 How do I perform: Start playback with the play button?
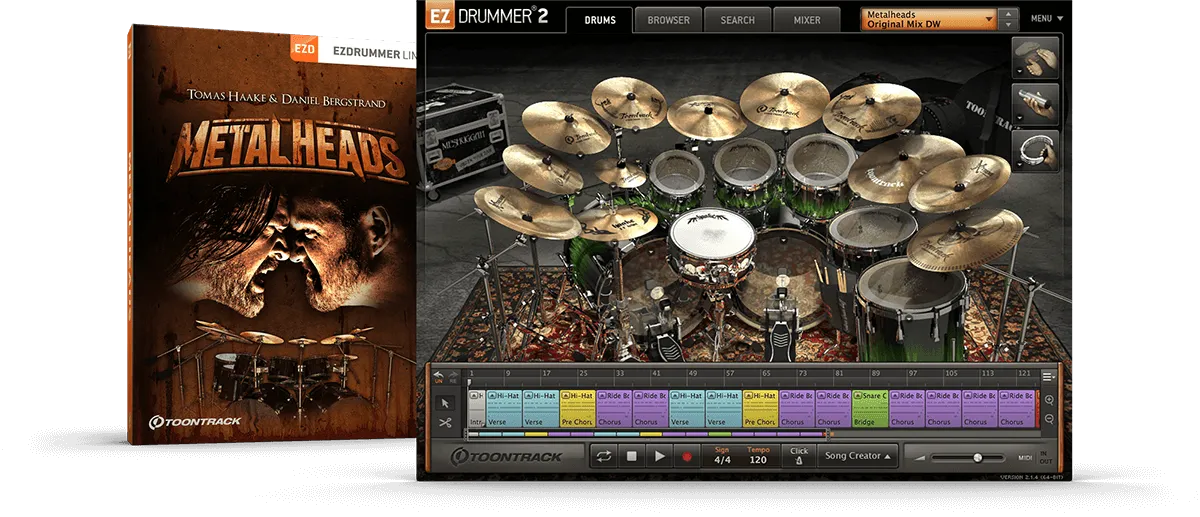click(x=658, y=456)
